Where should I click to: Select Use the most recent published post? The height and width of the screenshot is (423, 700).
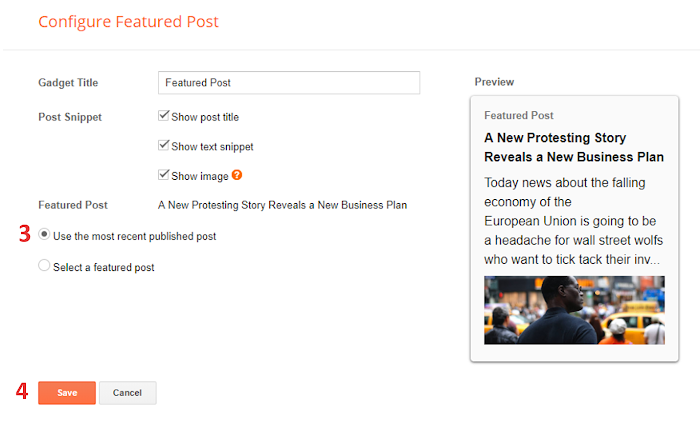(44, 236)
